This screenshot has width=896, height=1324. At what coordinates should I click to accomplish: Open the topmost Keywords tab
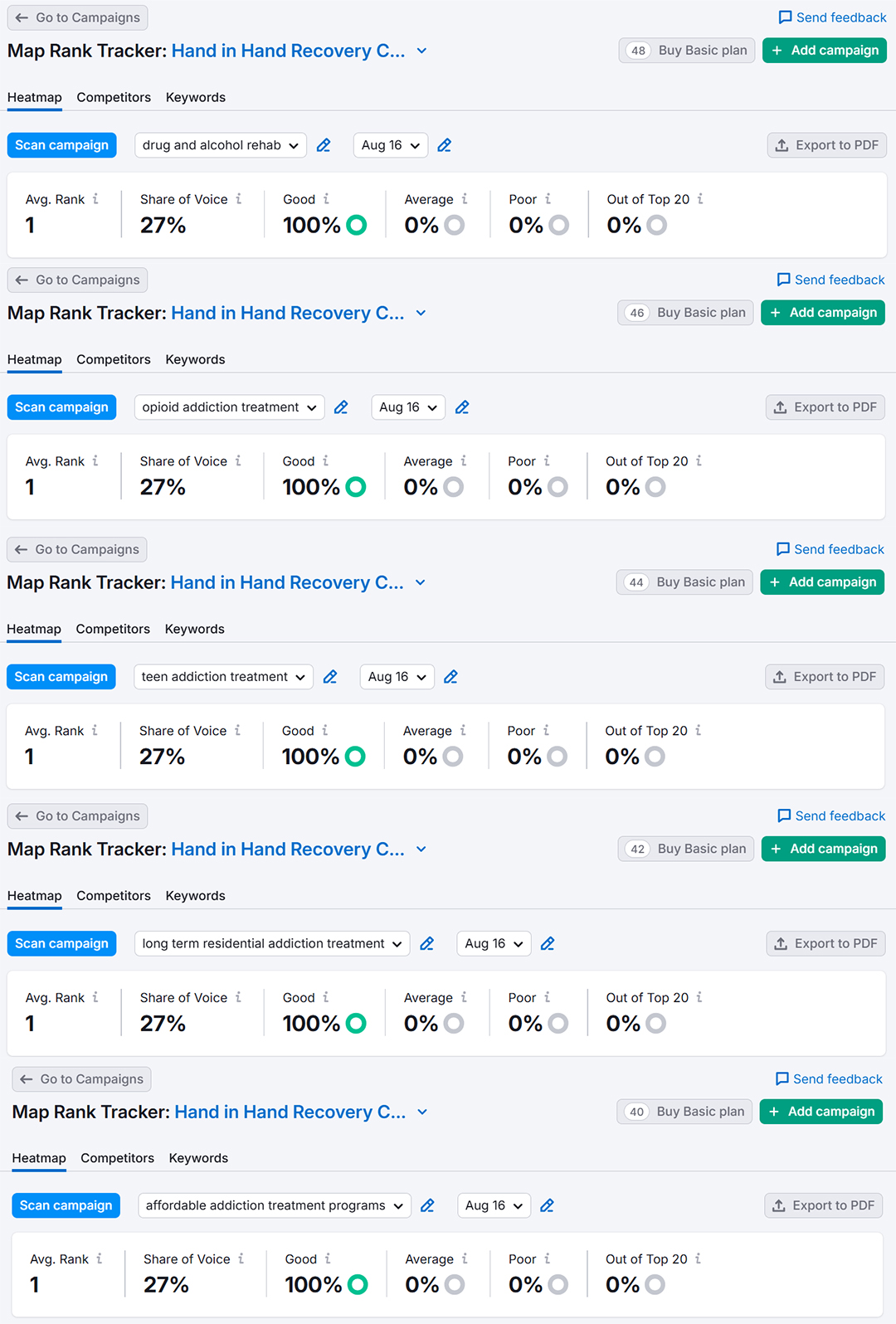(x=196, y=97)
